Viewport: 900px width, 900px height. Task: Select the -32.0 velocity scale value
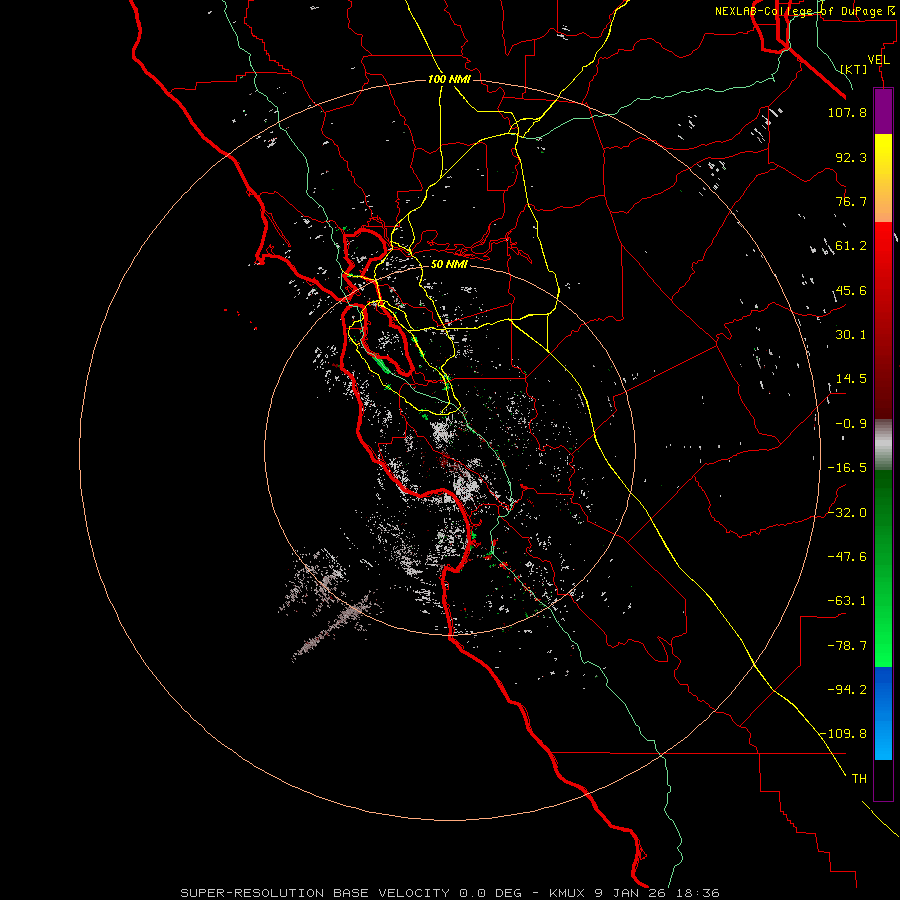click(x=847, y=513)
